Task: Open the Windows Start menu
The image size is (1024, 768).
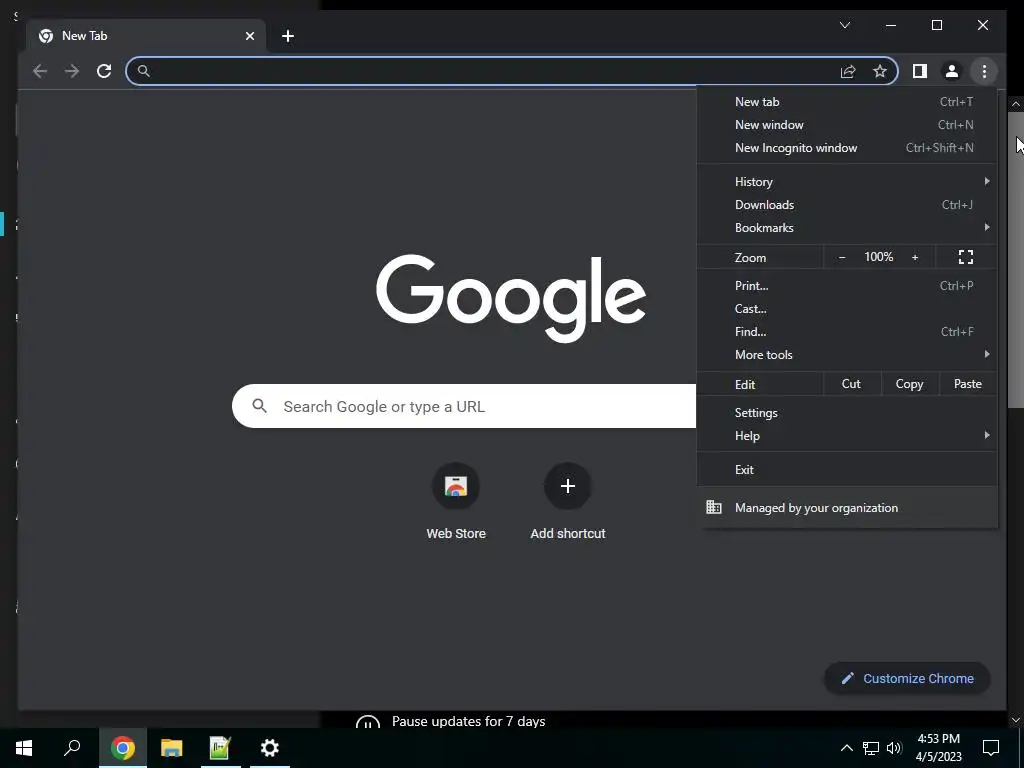Action: pyautogui.click(x=24, y=748)
